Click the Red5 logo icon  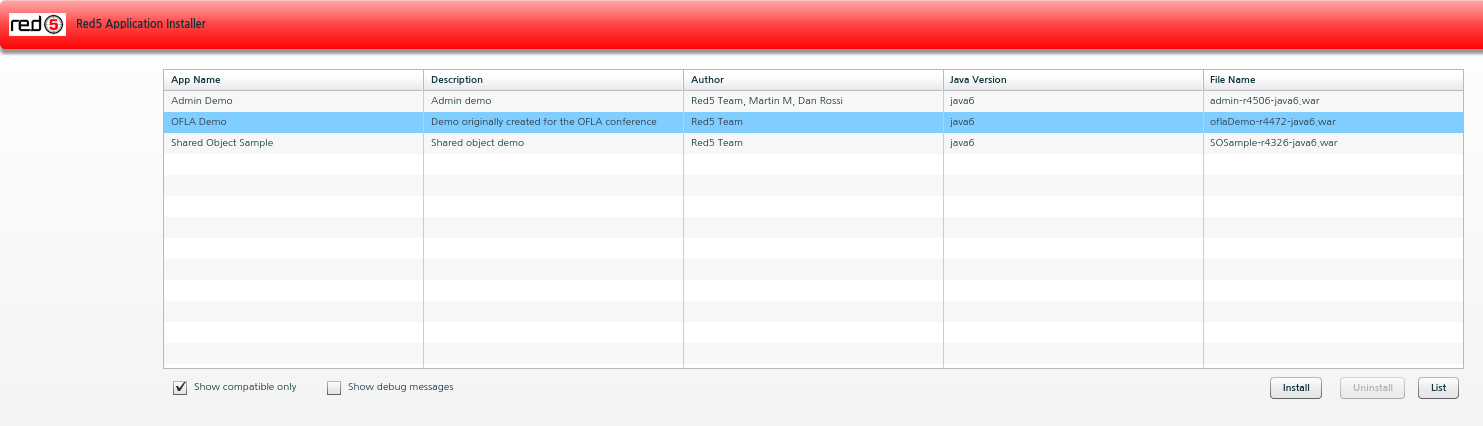tap(37, 24)
